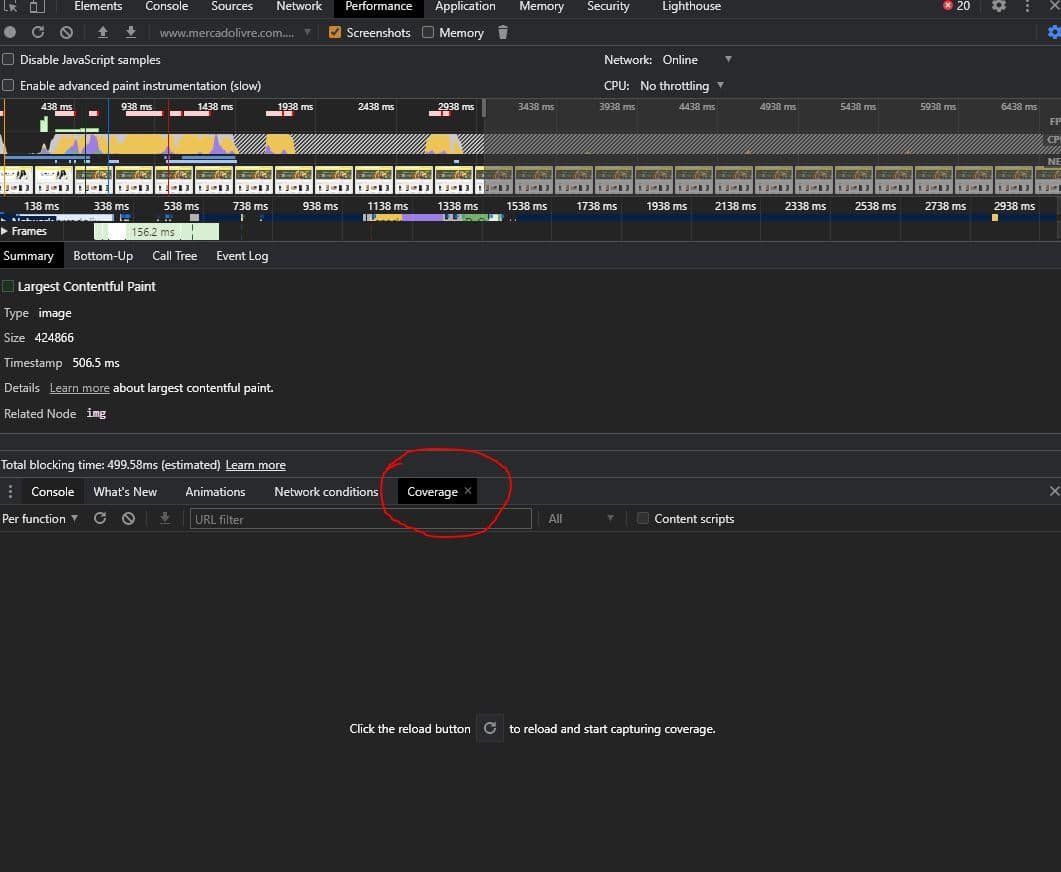Close the Coverage drawer tab

tap(468, 491)
